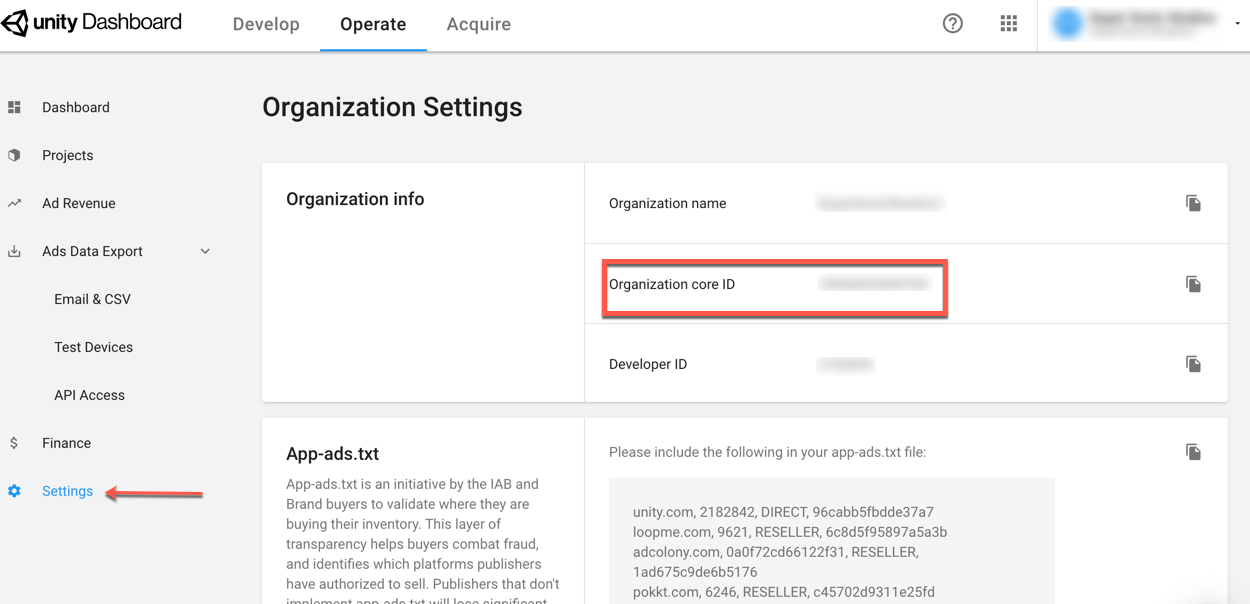This screenshot has height=604, width=1250.
Task: Navigate to Test Devices
Action: pos(93,348)
